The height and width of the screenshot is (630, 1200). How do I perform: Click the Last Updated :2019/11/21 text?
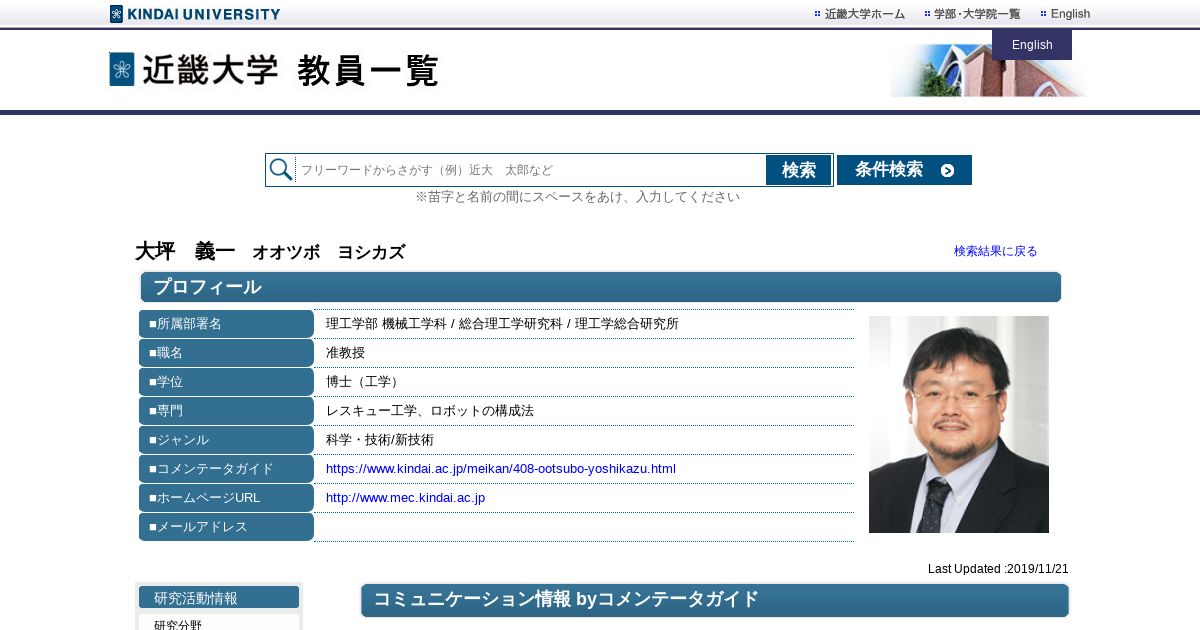point(998,569)
